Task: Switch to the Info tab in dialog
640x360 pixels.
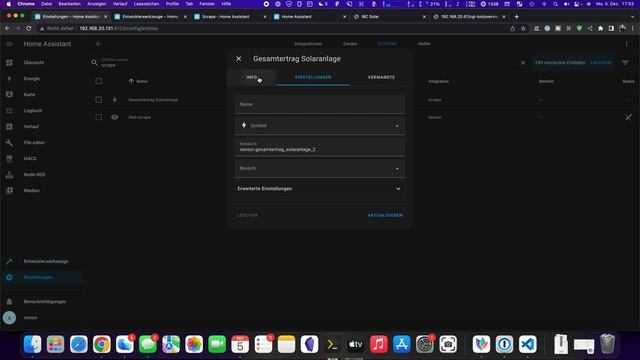Action: [x=252, y=77]
